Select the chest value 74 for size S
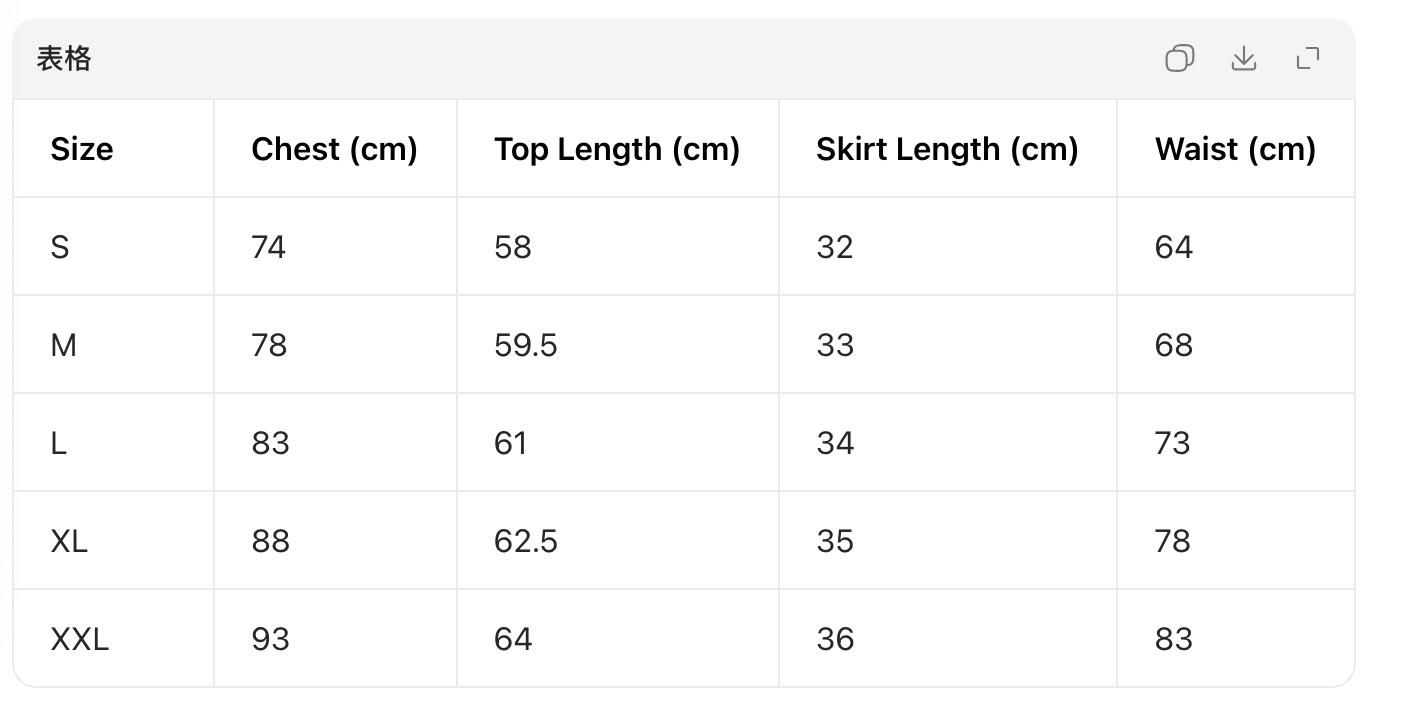Image resolution: width=1402 pixels, height=720 pixels. pos(268,246)
